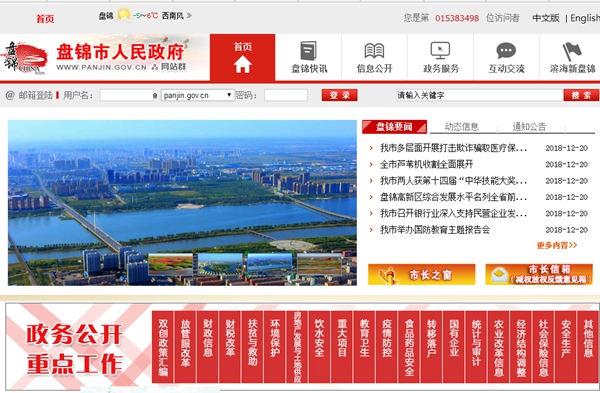600x393 pixels.
Task: Click visitor counter number 015383498
Action: click(x=457, y=18)
